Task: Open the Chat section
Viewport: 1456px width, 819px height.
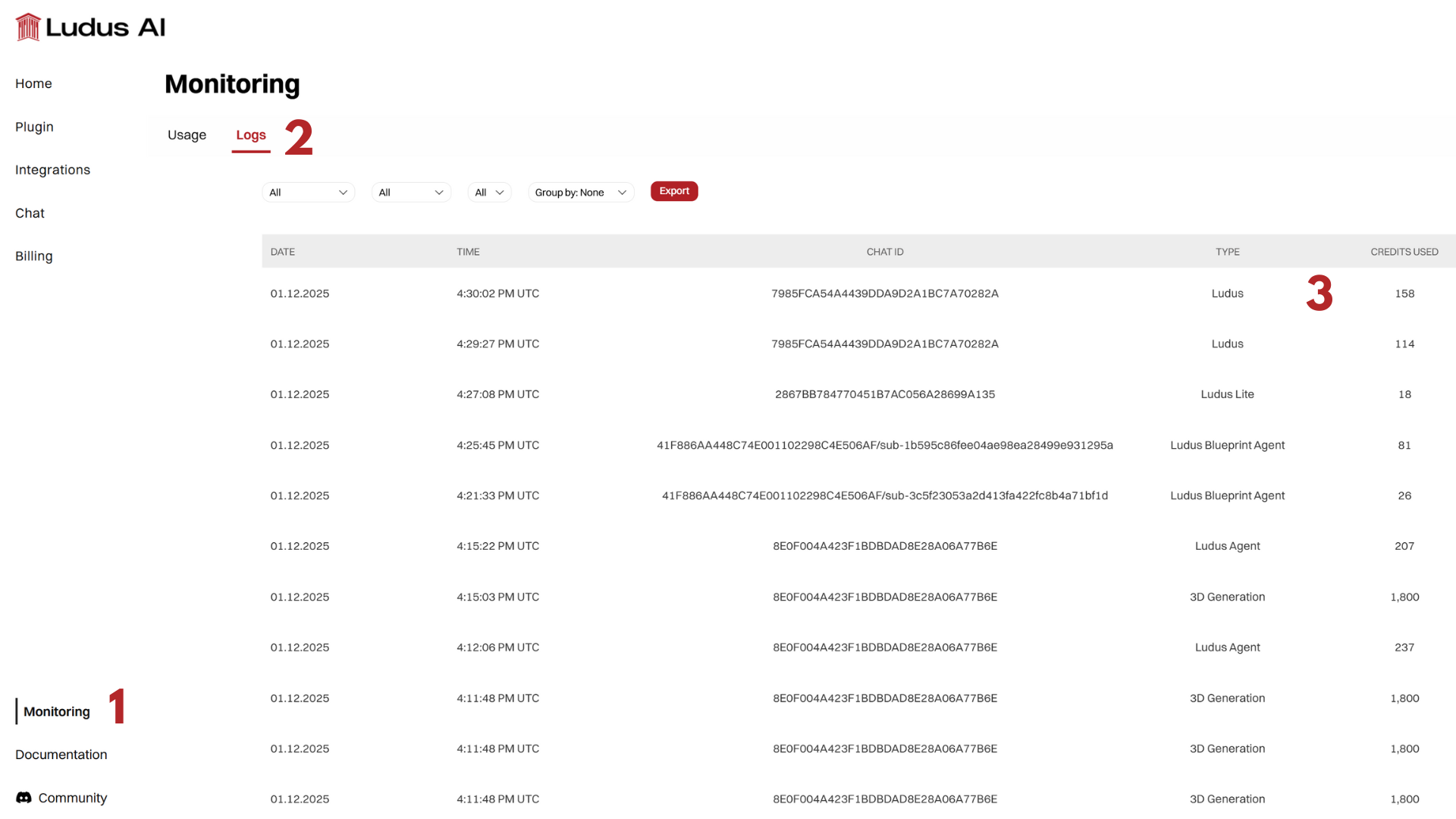Action: click(x=30, y=213)
